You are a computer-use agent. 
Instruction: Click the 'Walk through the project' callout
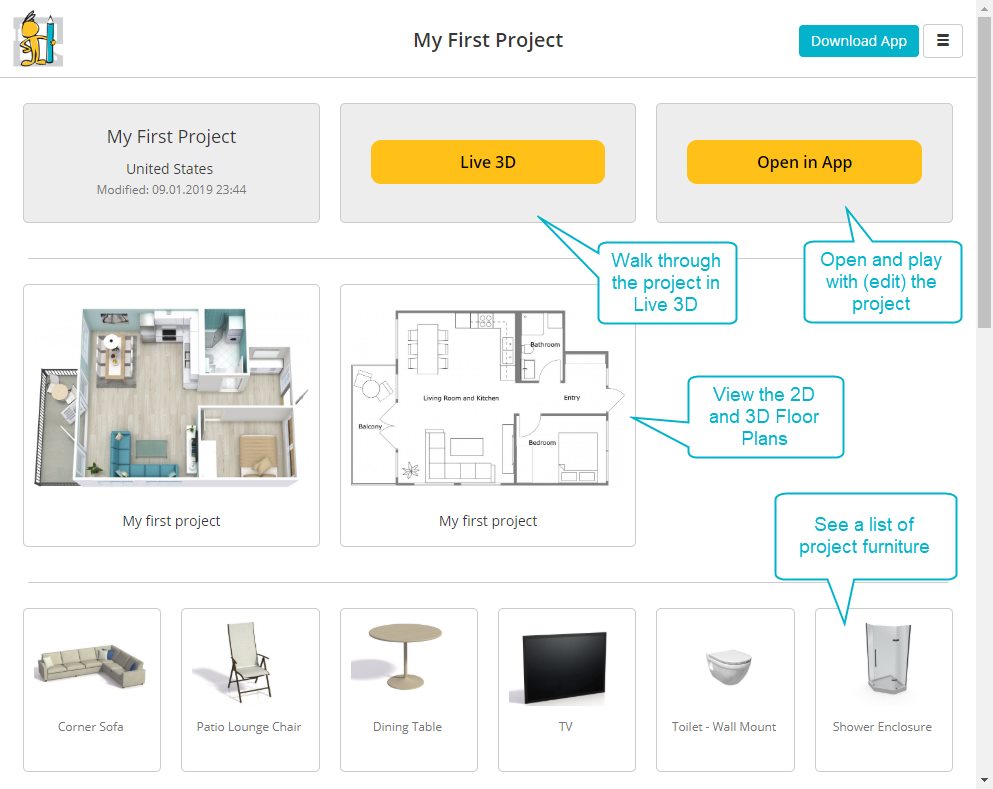pos(665,283)
